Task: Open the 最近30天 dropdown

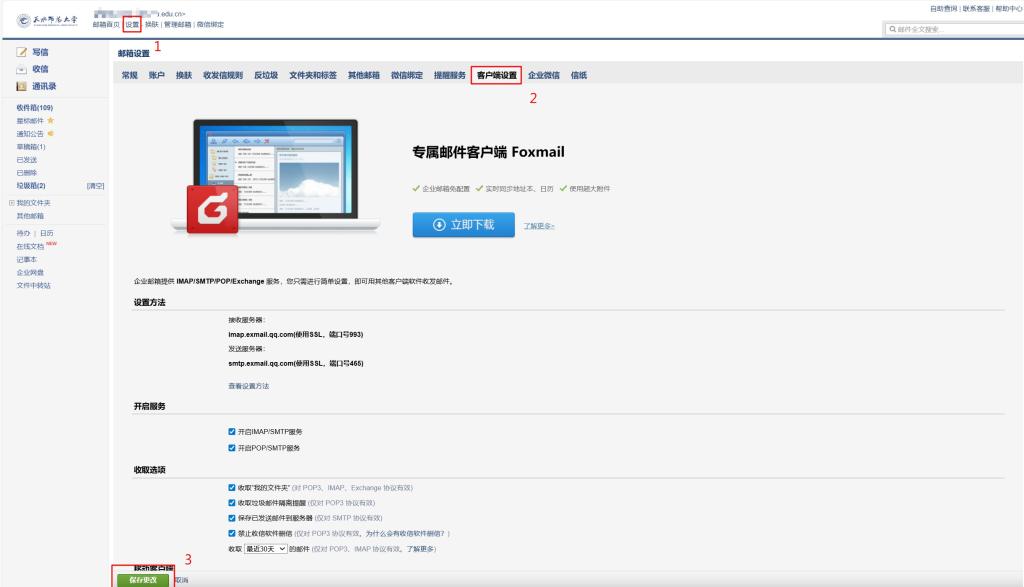Action: [x=265, y=549]
